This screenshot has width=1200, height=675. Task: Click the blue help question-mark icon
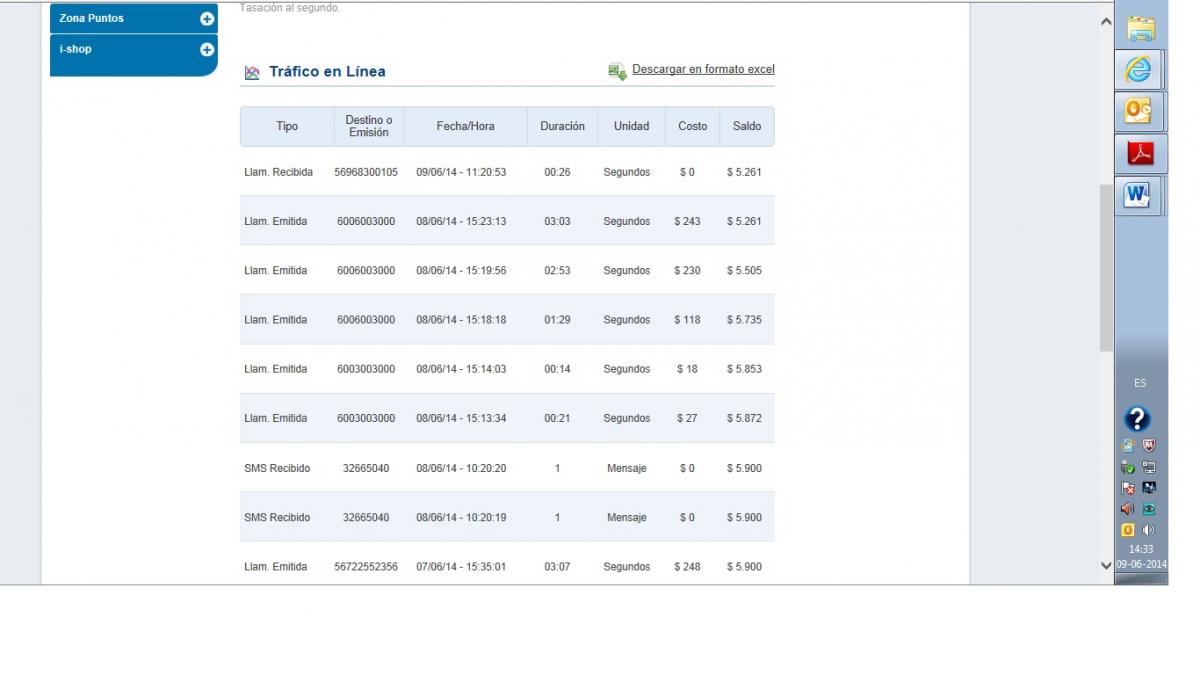click(x=1137, y=418)
